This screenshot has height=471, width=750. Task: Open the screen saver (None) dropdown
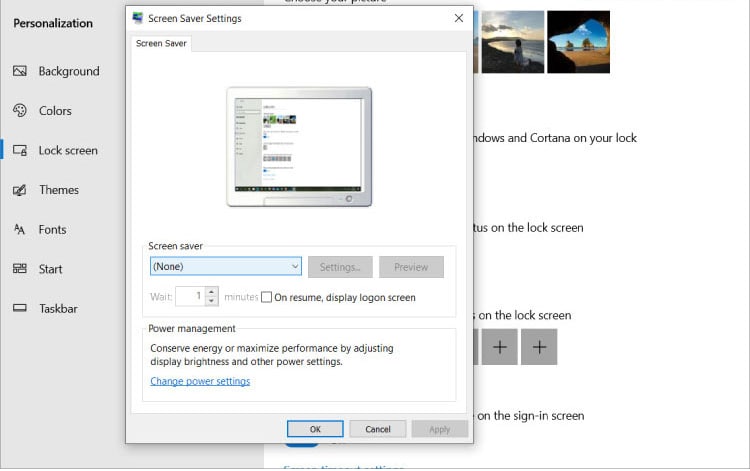(x=225, y=267)
